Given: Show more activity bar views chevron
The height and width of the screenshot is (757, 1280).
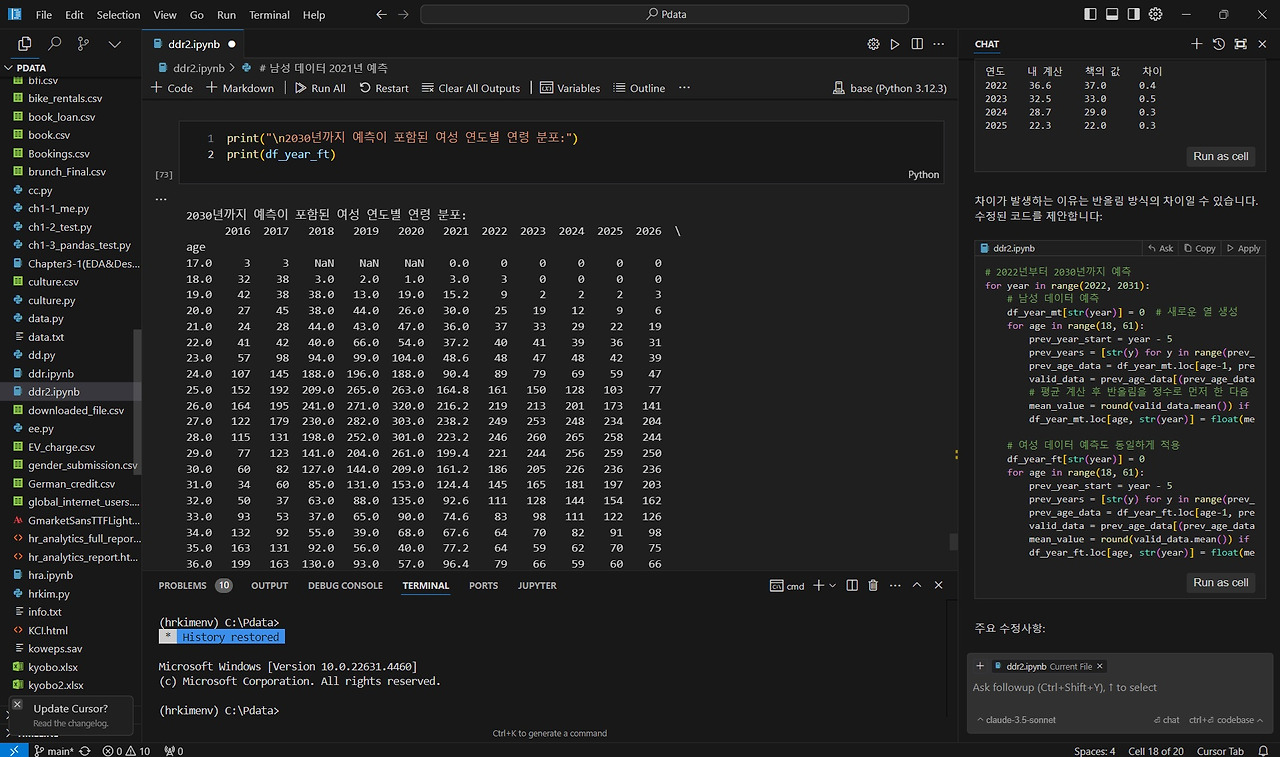Looking at the screenshot, I should [114, 44].
